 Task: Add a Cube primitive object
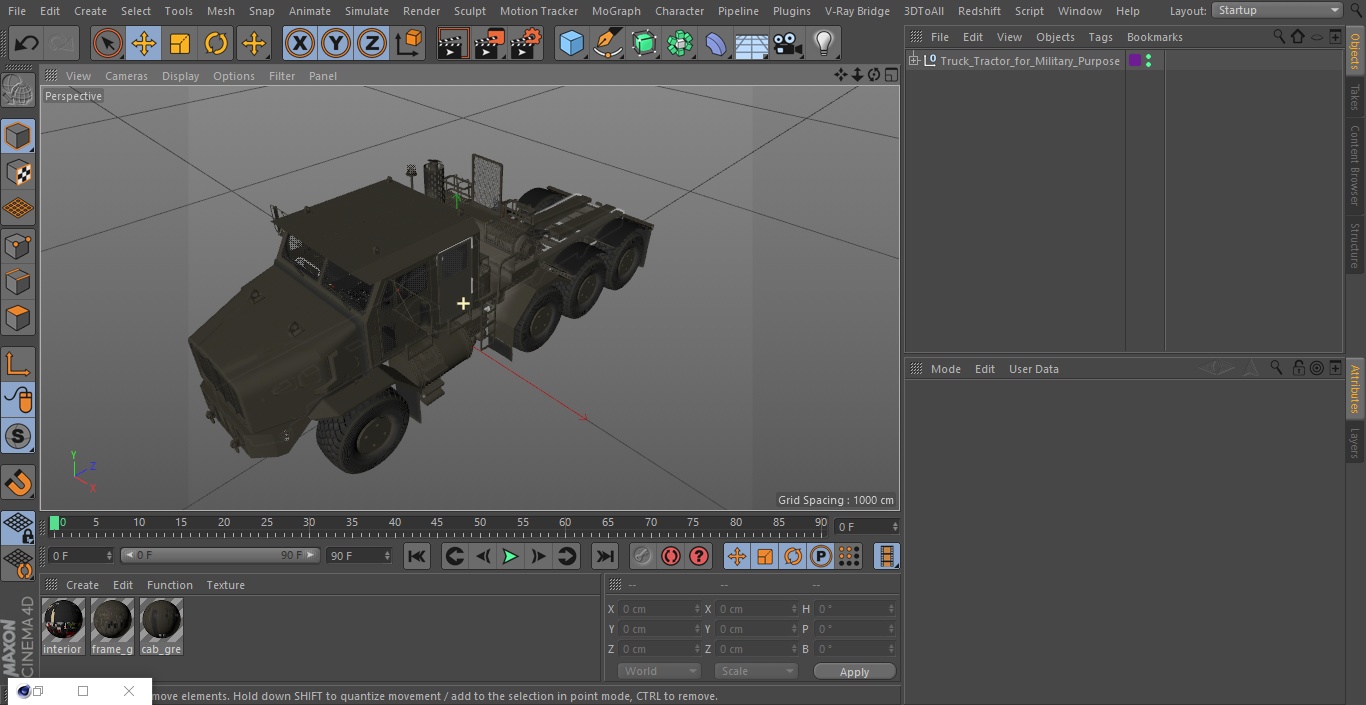(x=571, y=43)
